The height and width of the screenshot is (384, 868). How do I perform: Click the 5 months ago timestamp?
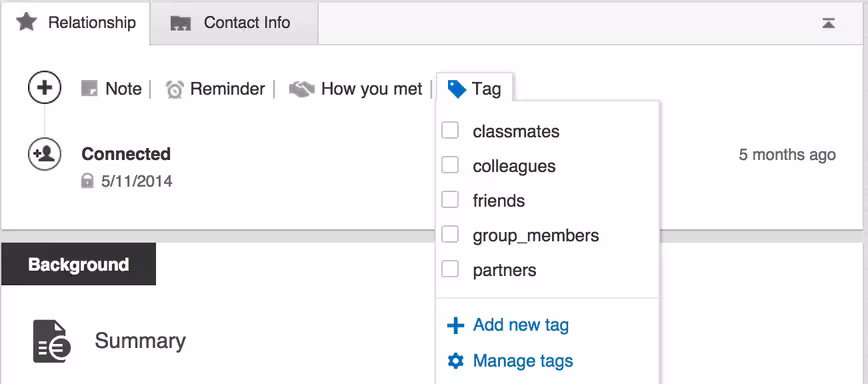[787, 155]
